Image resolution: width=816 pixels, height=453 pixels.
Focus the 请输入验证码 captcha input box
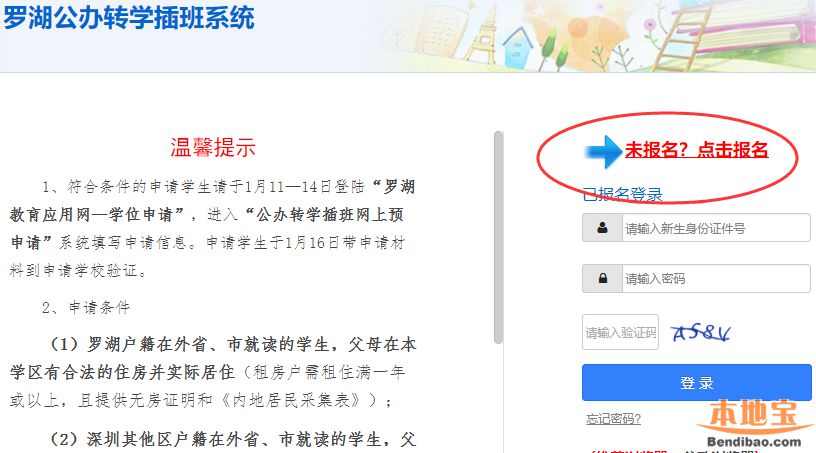click(x=620, y=332)
